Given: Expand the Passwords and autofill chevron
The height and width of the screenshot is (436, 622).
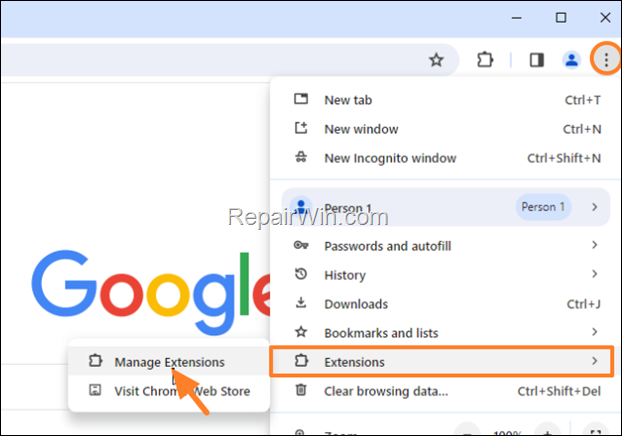Looking at the screenshot, I should pos(594,245).
